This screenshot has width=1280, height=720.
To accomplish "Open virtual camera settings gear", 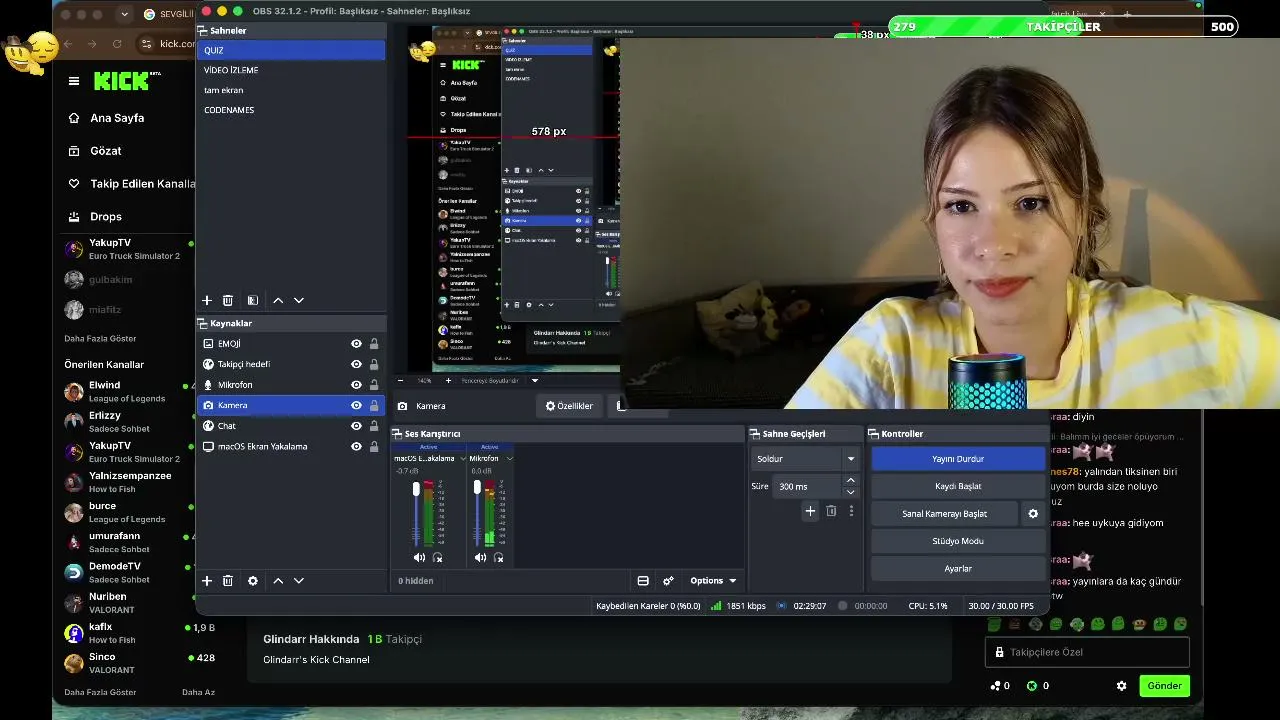I will click(x=1033, y=514).
